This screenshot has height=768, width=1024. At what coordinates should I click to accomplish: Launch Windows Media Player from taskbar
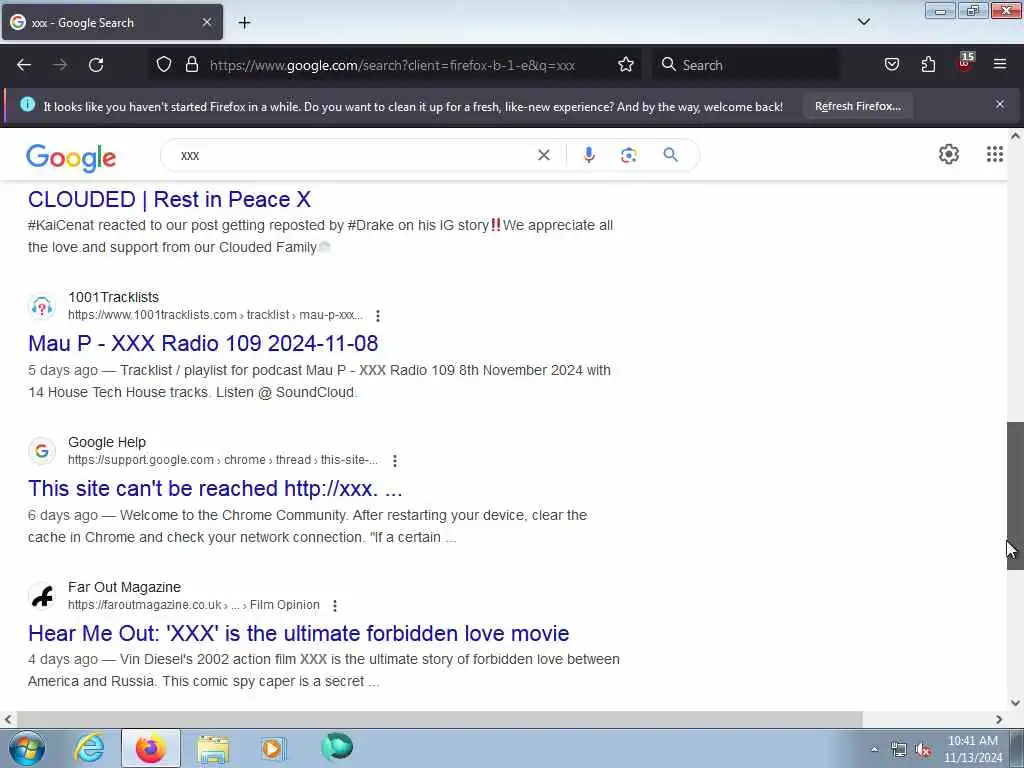(x=274, y=748)
